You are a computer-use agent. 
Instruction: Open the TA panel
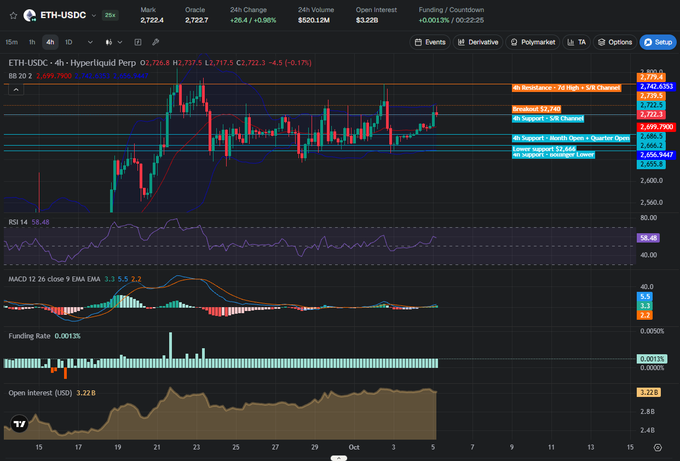[576, 42]
